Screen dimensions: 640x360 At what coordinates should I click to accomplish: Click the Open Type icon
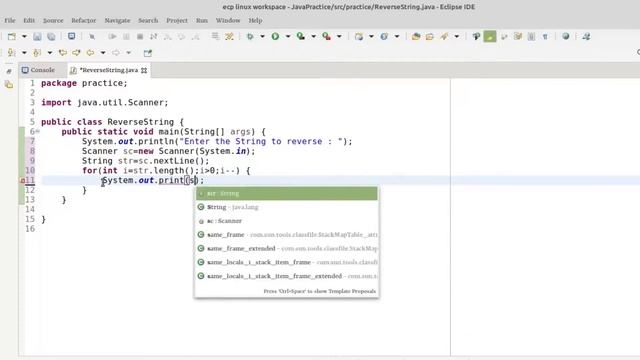coord(416,37)
